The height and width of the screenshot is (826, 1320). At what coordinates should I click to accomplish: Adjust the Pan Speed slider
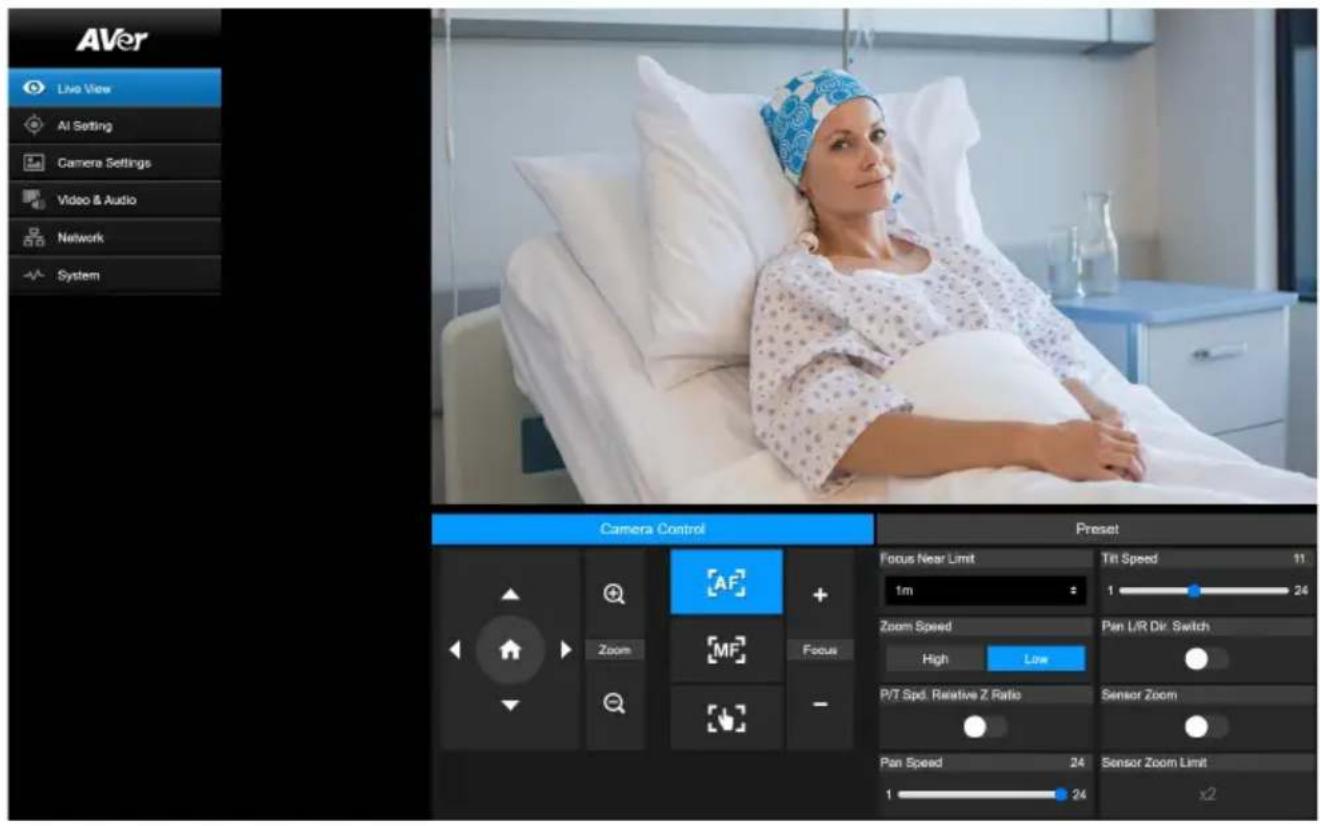tap(983, 795)
